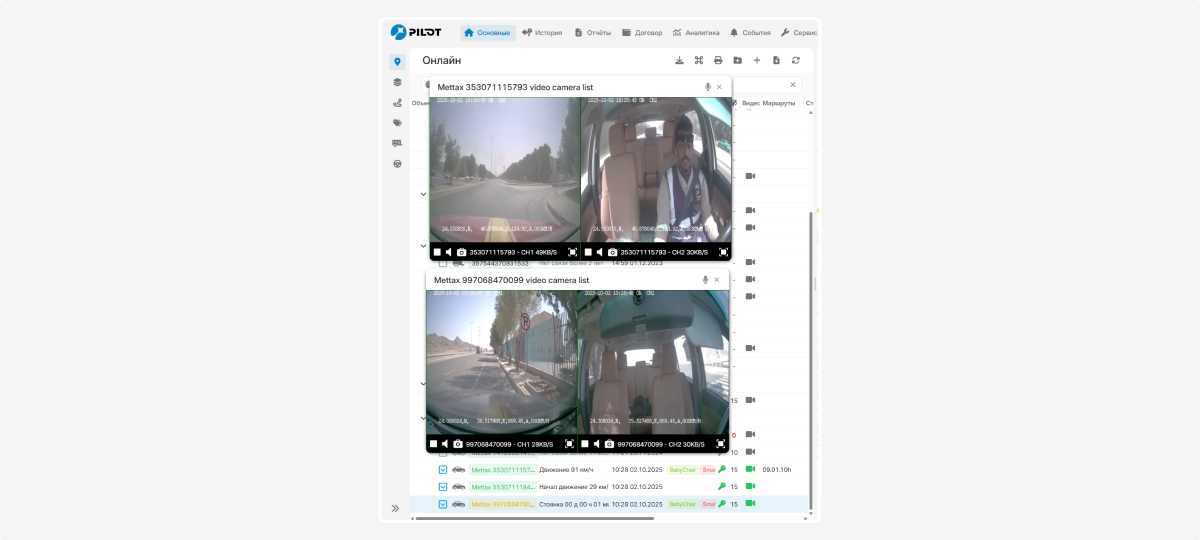1200x540 pixels.
Task: Open fullscreen for 997068470099 CH2 video
Action: coord(720,443)
